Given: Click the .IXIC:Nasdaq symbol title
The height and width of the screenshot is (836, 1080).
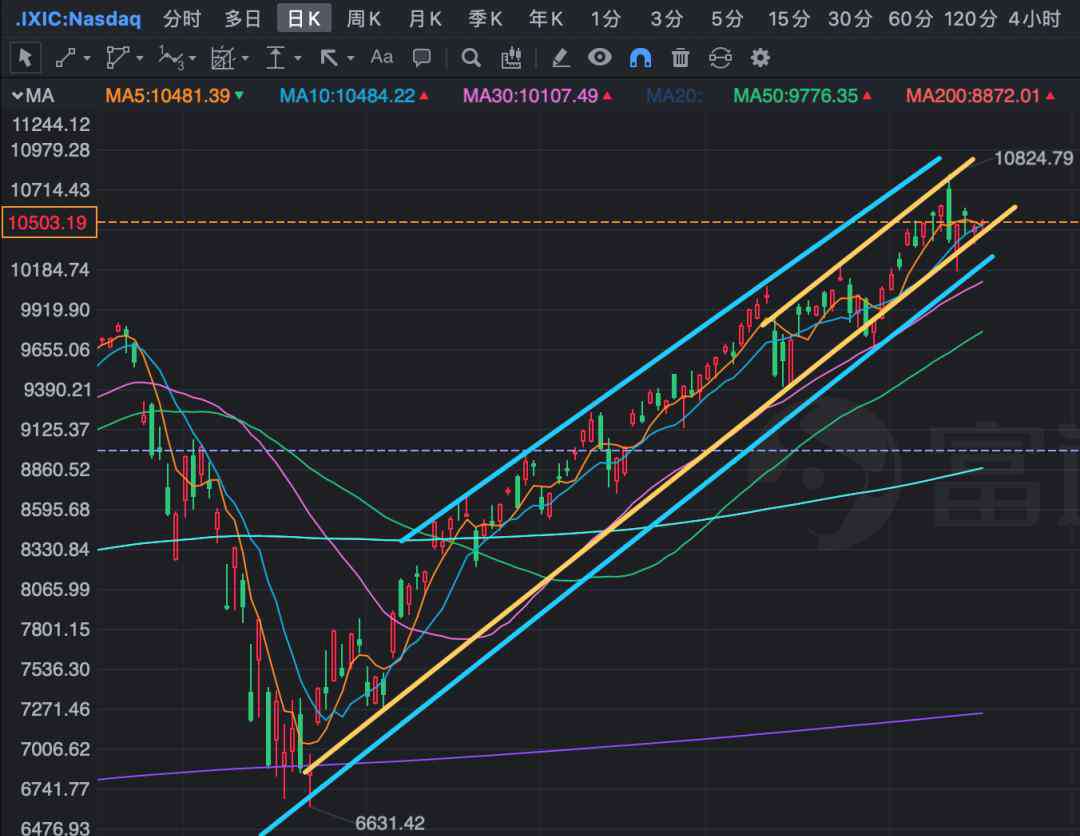Looking at the screenshot, I should point(78,19).
